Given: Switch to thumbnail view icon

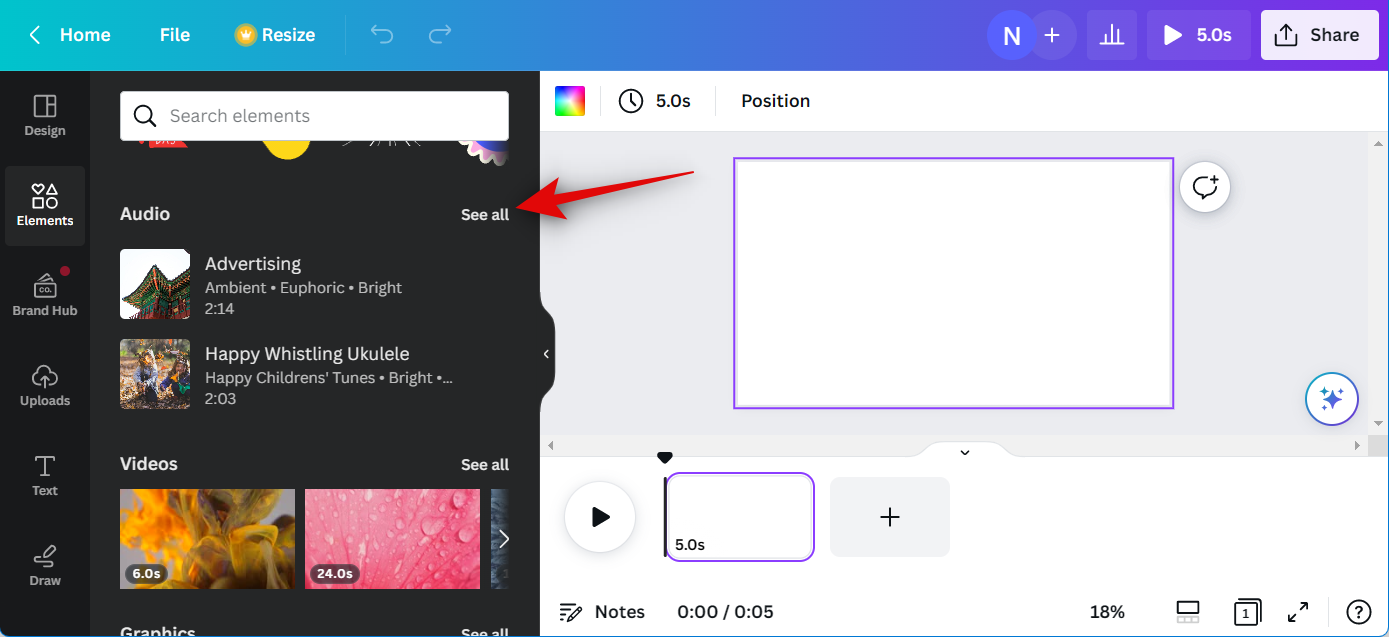Looking at the screenshot, I should tap(1188, 612).
